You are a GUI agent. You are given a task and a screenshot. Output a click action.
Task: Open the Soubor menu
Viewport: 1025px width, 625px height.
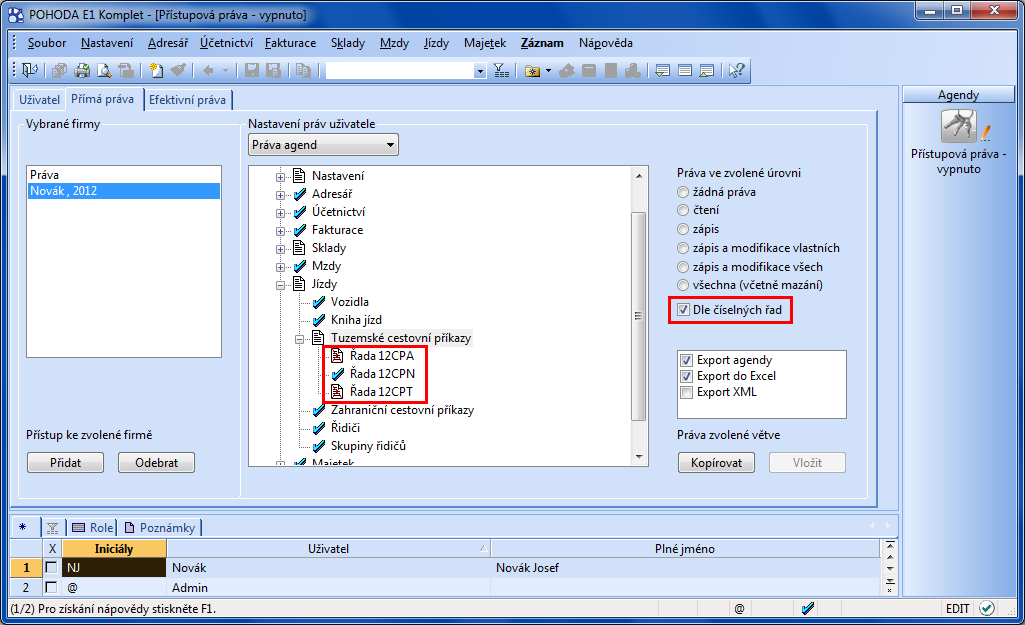(46, 43)
